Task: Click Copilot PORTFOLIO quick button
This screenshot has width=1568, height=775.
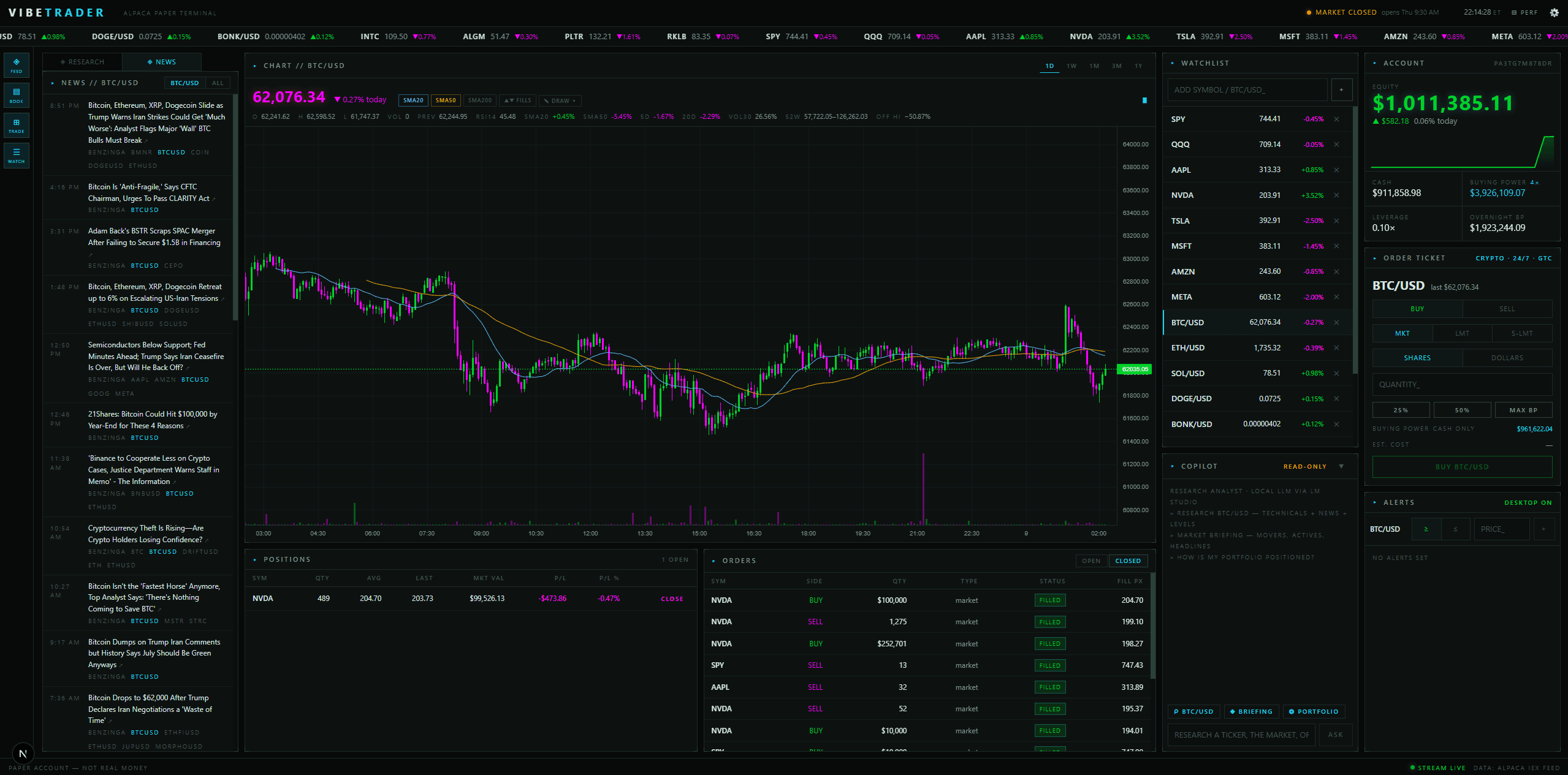Action: click(1314, 712)
